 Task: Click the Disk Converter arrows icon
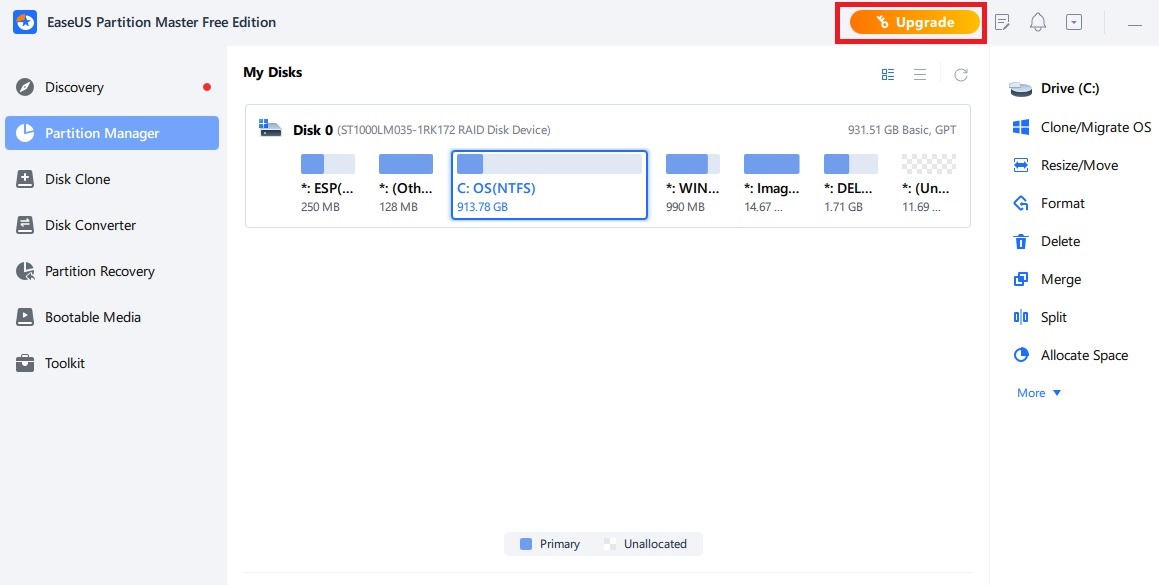click(x=25, y=225)
